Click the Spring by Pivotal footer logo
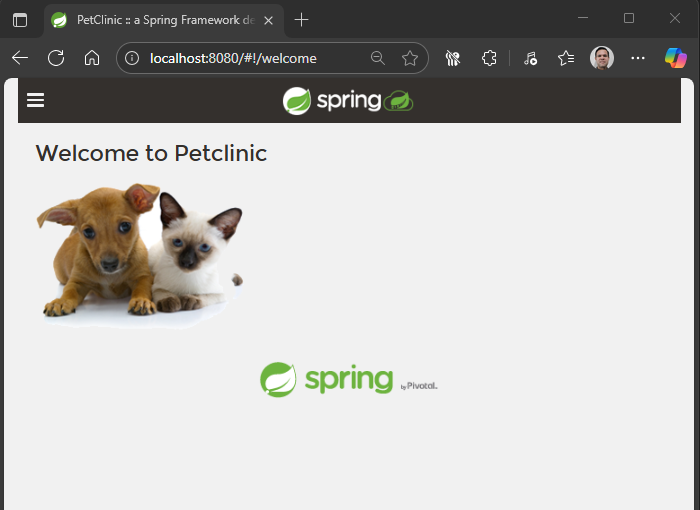Image resolution: width=700 pixels, height=510 pixels. point(349,380)
